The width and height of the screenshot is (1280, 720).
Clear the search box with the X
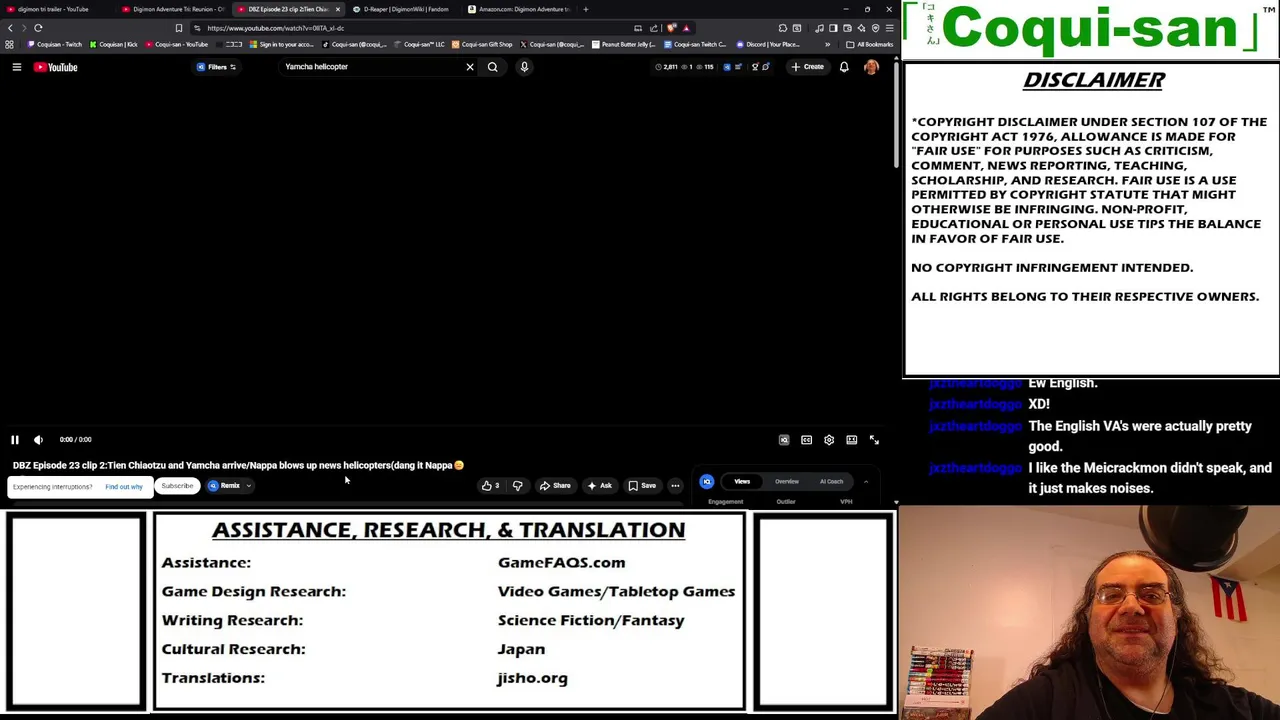click(x=470, y=67)
